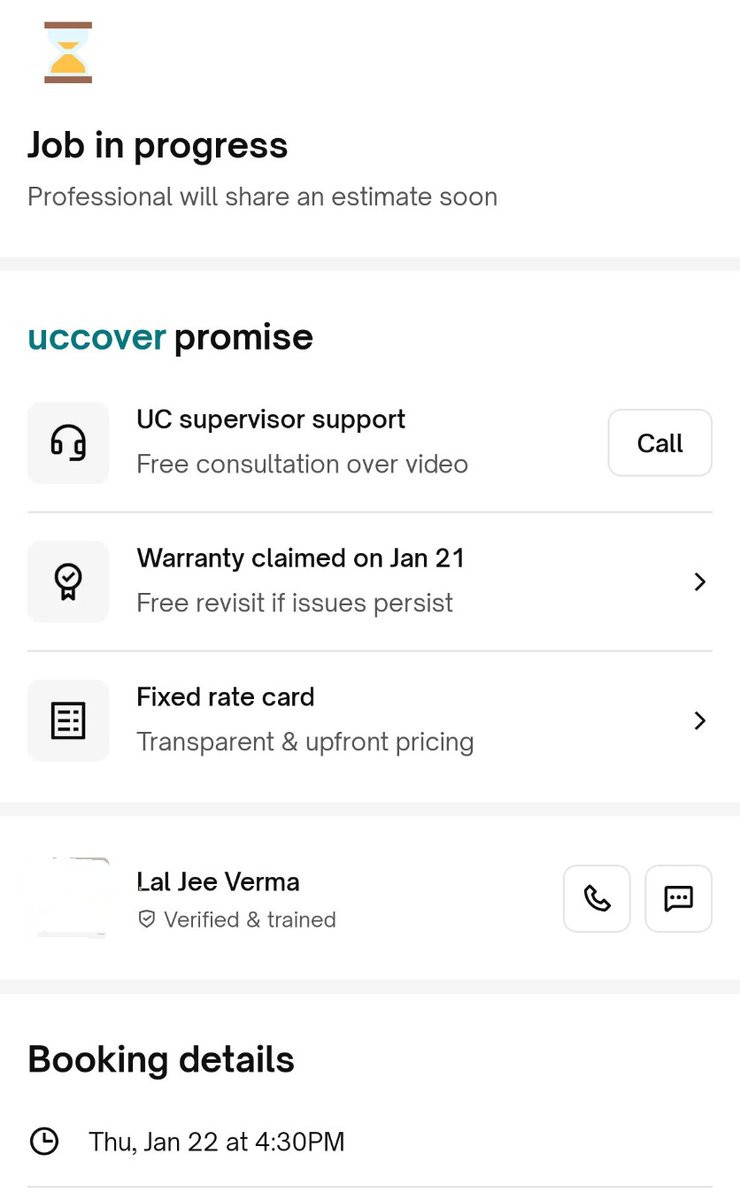This screenshot has height=1200, width=740.
Task: Tap the professional's profile photo
Action: pyautogui.click(x=68, y=897)
